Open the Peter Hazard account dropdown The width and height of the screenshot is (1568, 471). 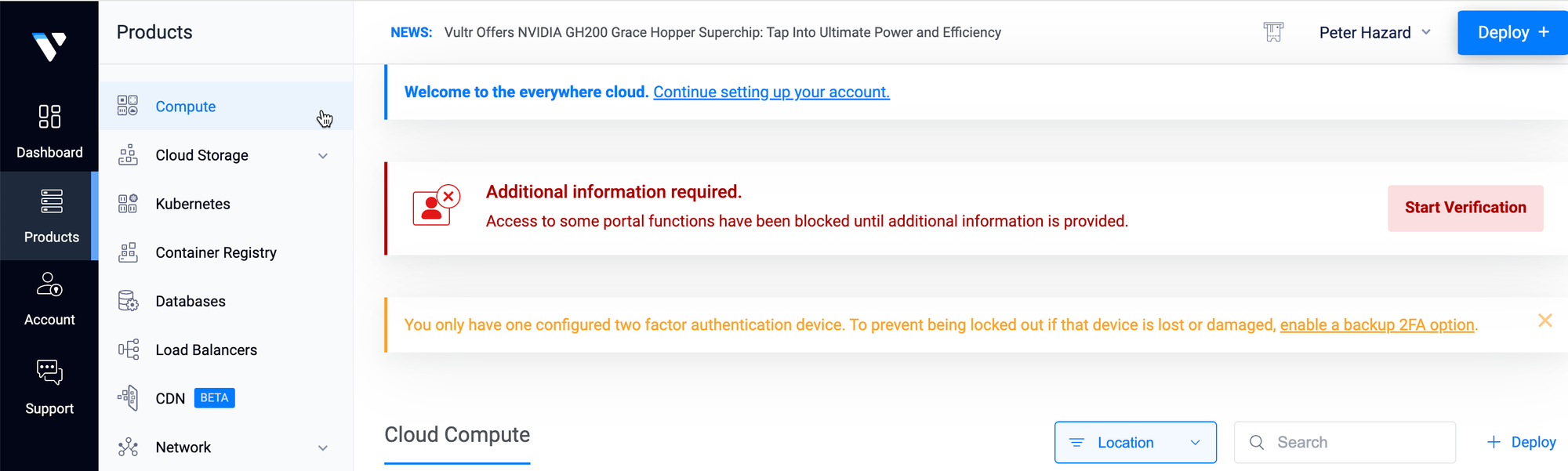(1374, 33)
